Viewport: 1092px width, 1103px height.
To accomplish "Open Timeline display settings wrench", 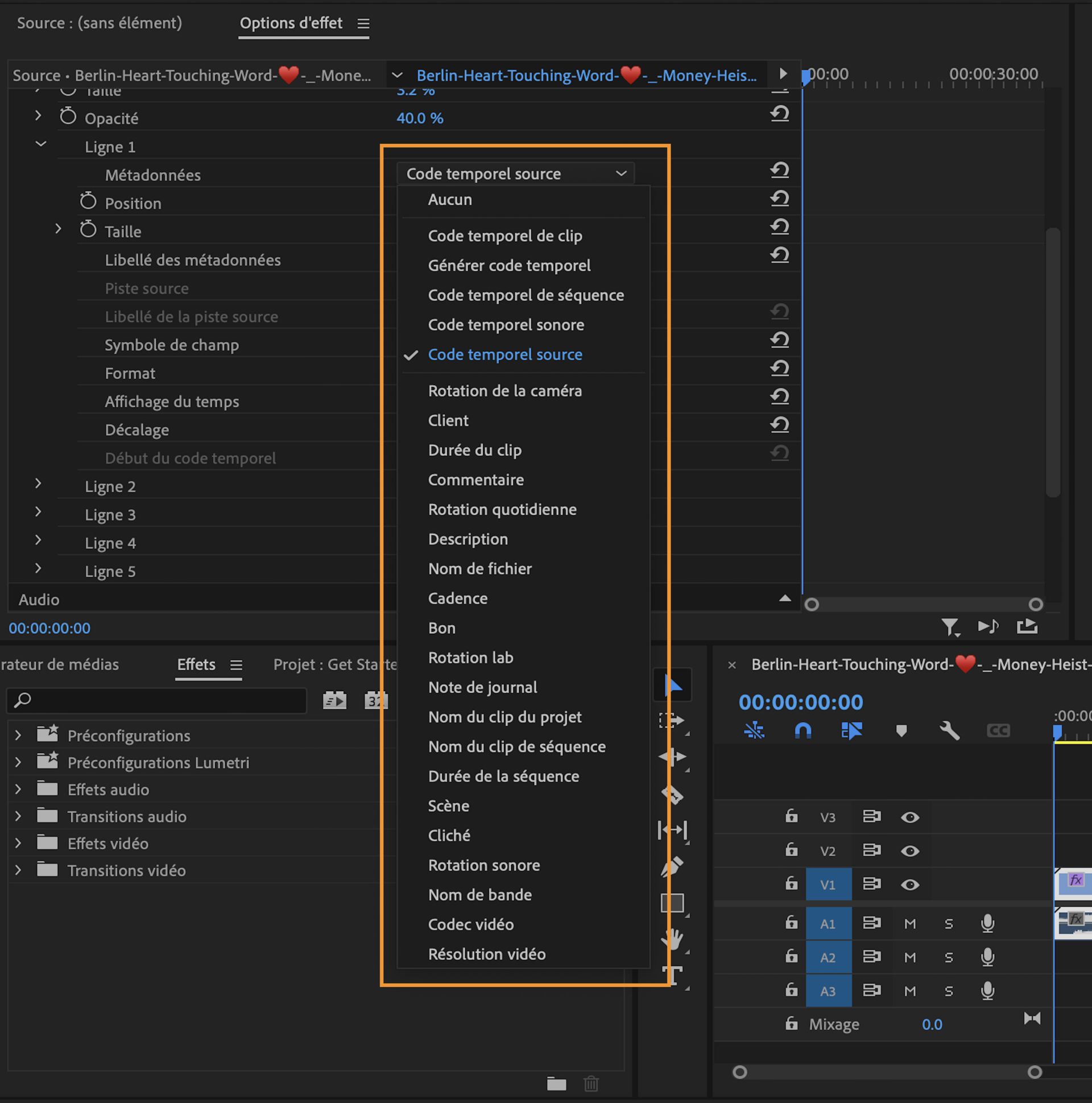I will (x=950, y=731).
